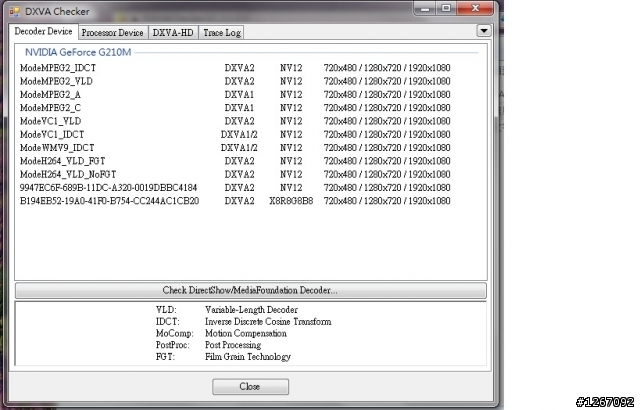Viewport: 640px width, 410px height.
Task: Click the DXVA1/2 cell in ModeVC1_IDCT row
Action: click(239, 134)
